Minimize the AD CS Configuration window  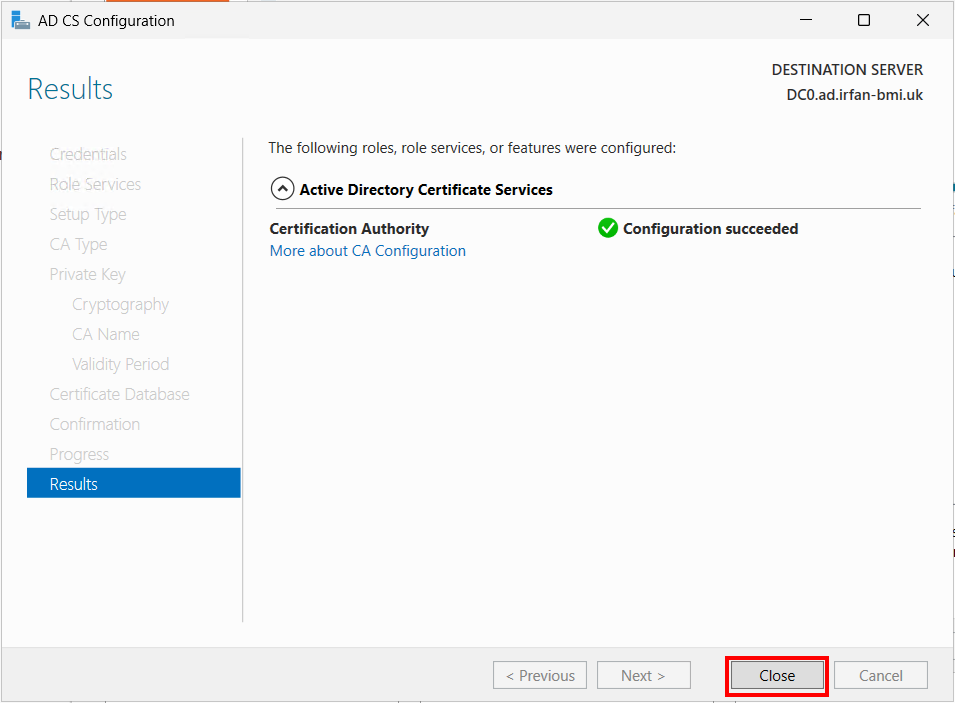tap(806, 20)
